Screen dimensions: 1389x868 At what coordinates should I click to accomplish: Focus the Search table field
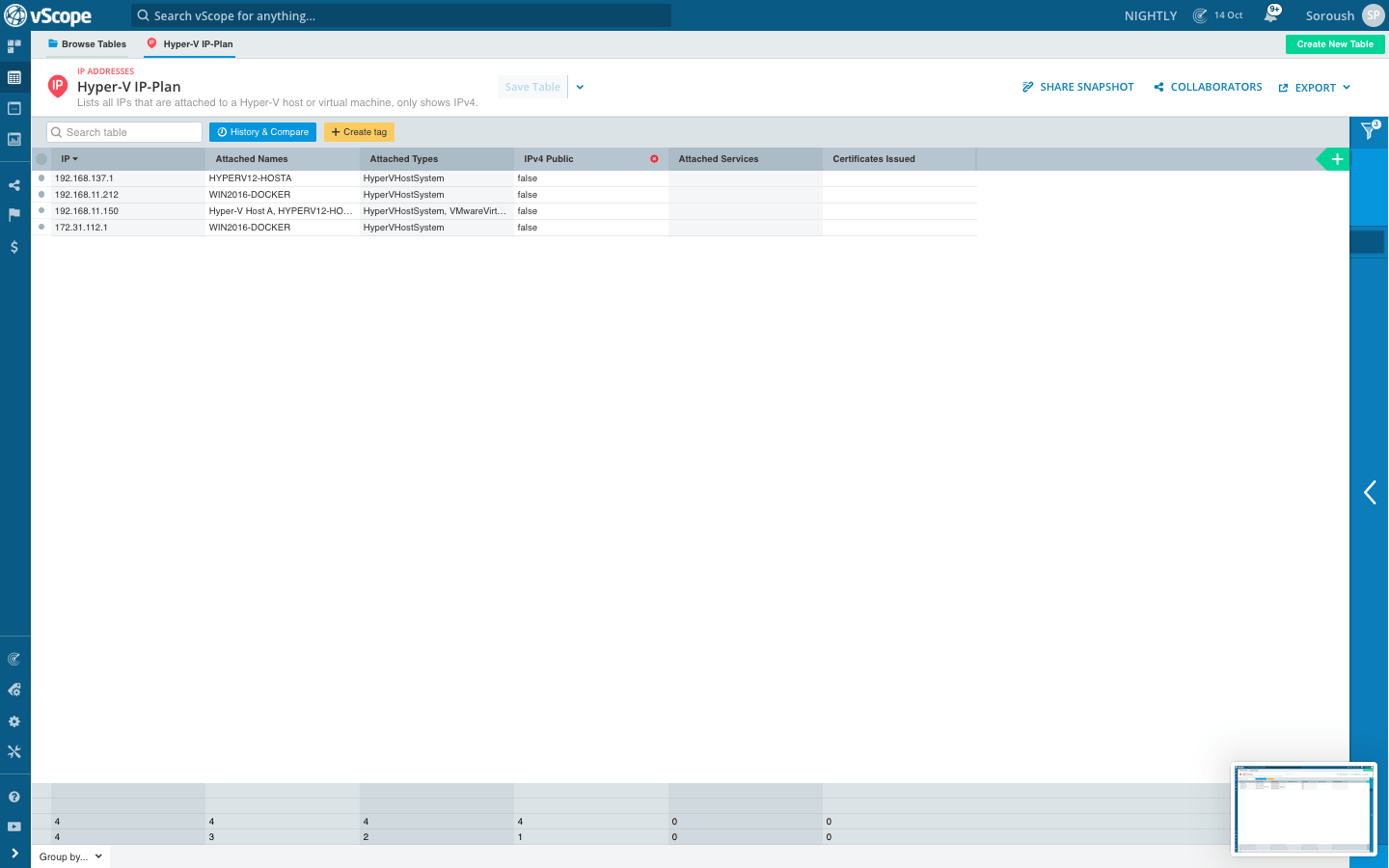(124, 132)
